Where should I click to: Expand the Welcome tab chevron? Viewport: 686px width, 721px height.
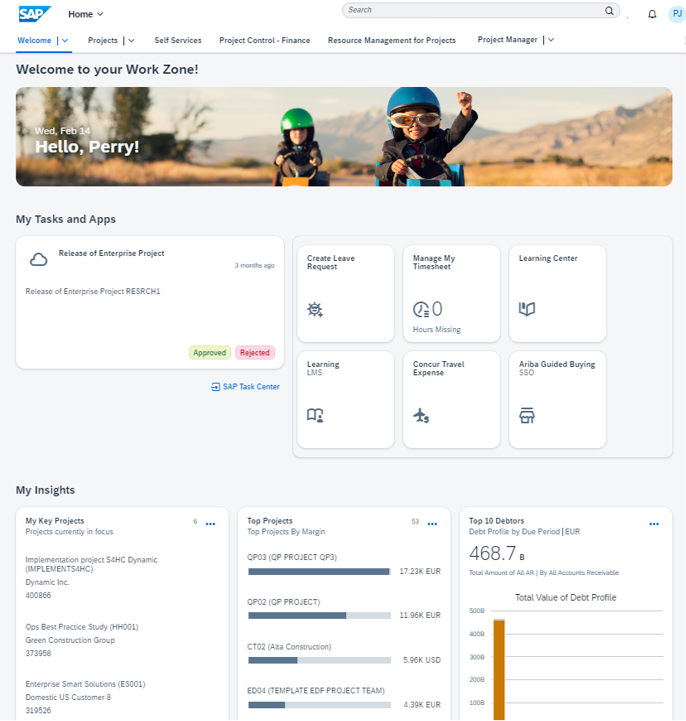65,40
